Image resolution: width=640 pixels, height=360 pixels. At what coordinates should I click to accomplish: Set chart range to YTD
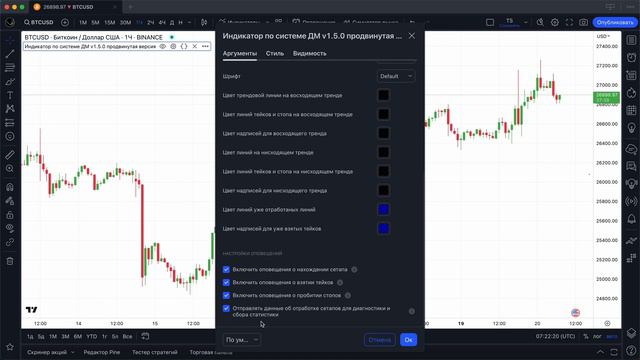91,336
